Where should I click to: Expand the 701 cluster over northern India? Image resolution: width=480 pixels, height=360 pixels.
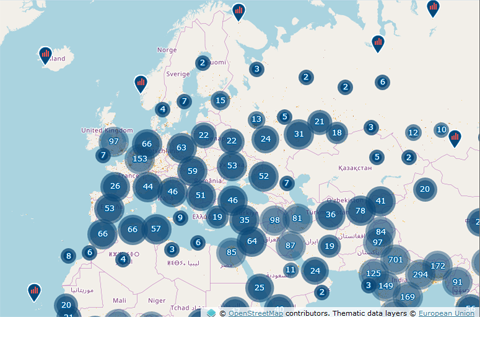(395, 259)
